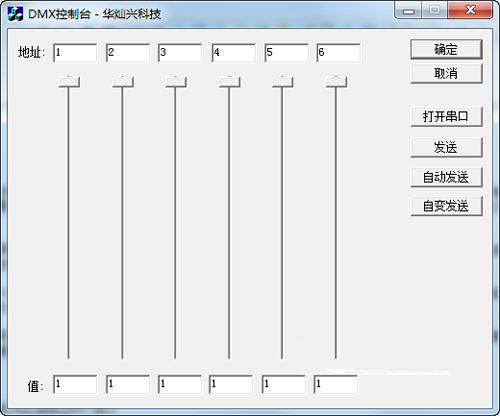
Task: Click the value field below address 4 slider
Action: (x=231, y=385)
